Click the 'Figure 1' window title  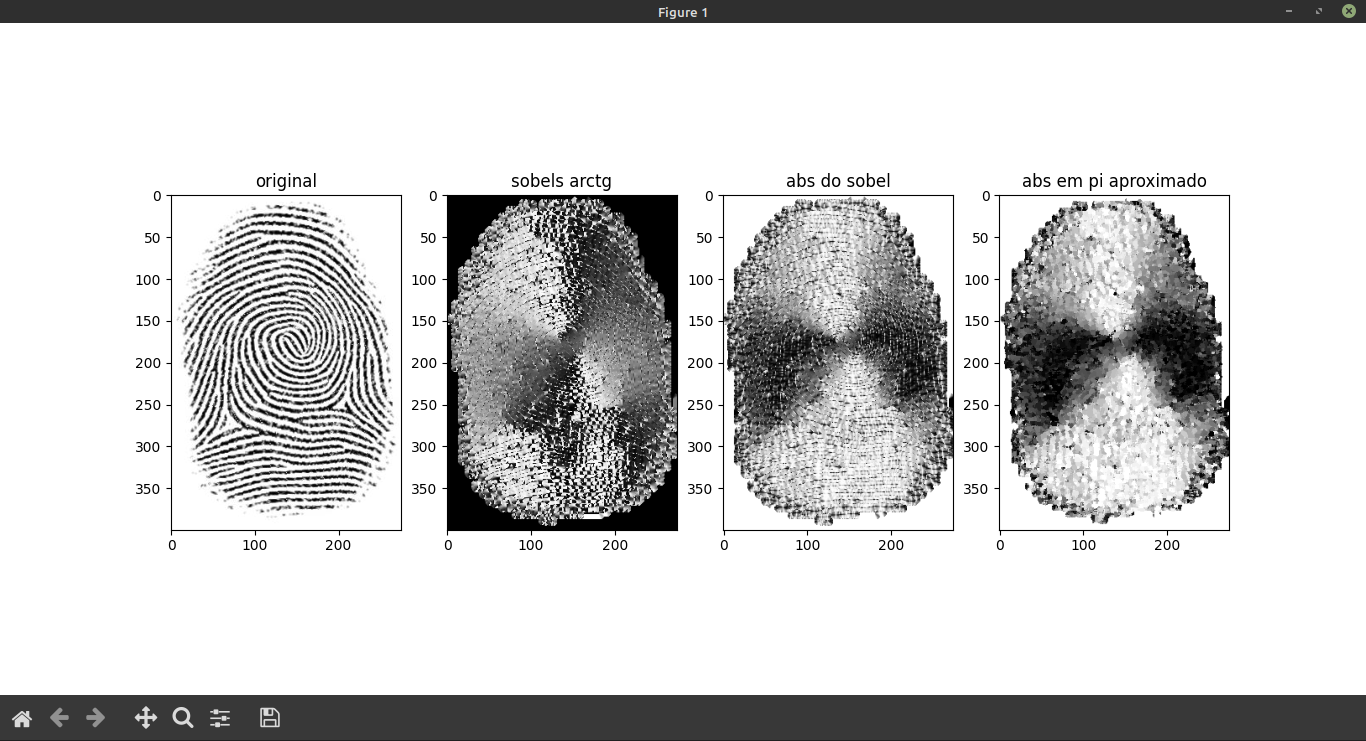(x=683, y=12)
